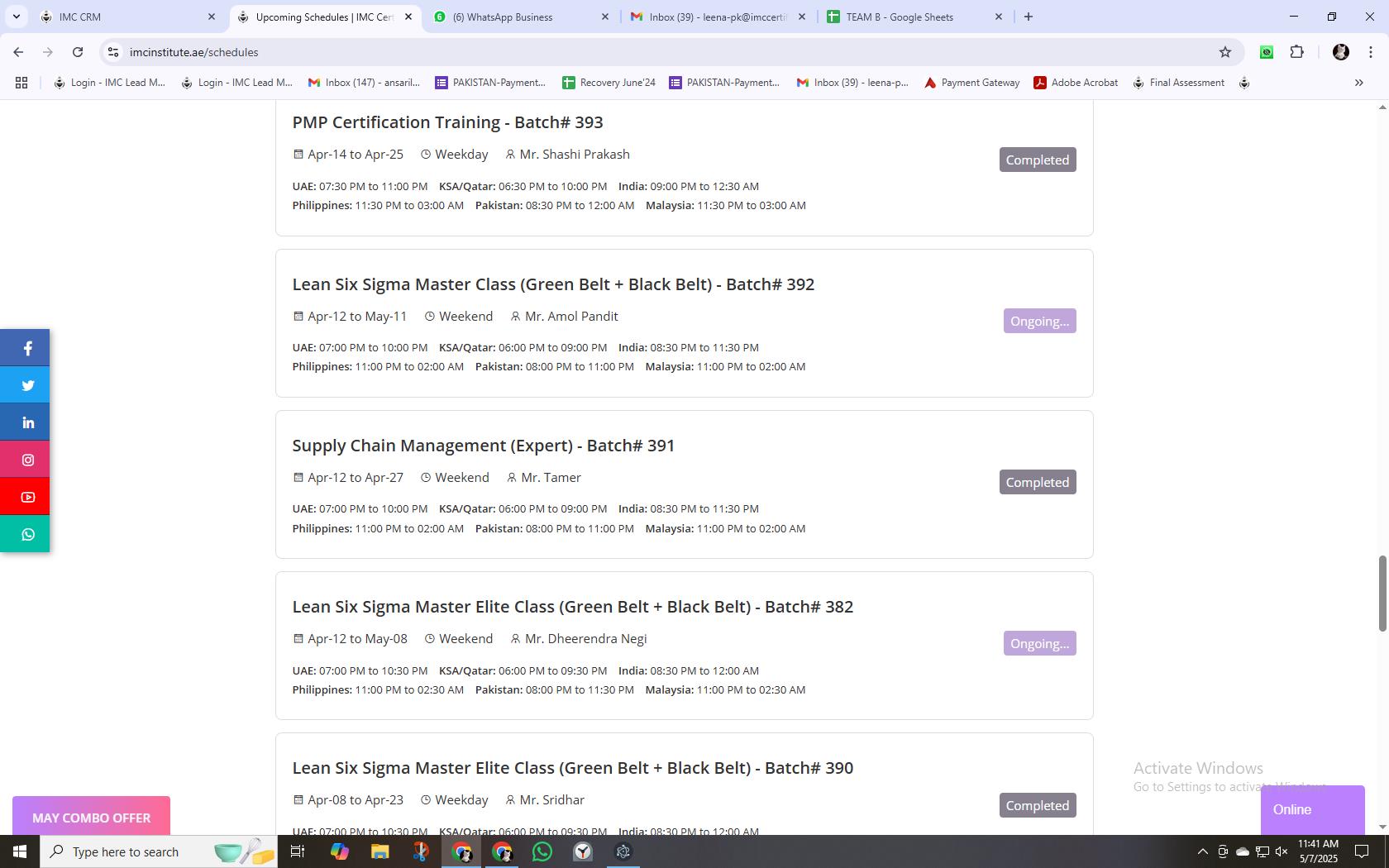The height and width of the screenshot is (868, 1389).
Task: Open Windows Start menu
Action: tap(20, 851)
